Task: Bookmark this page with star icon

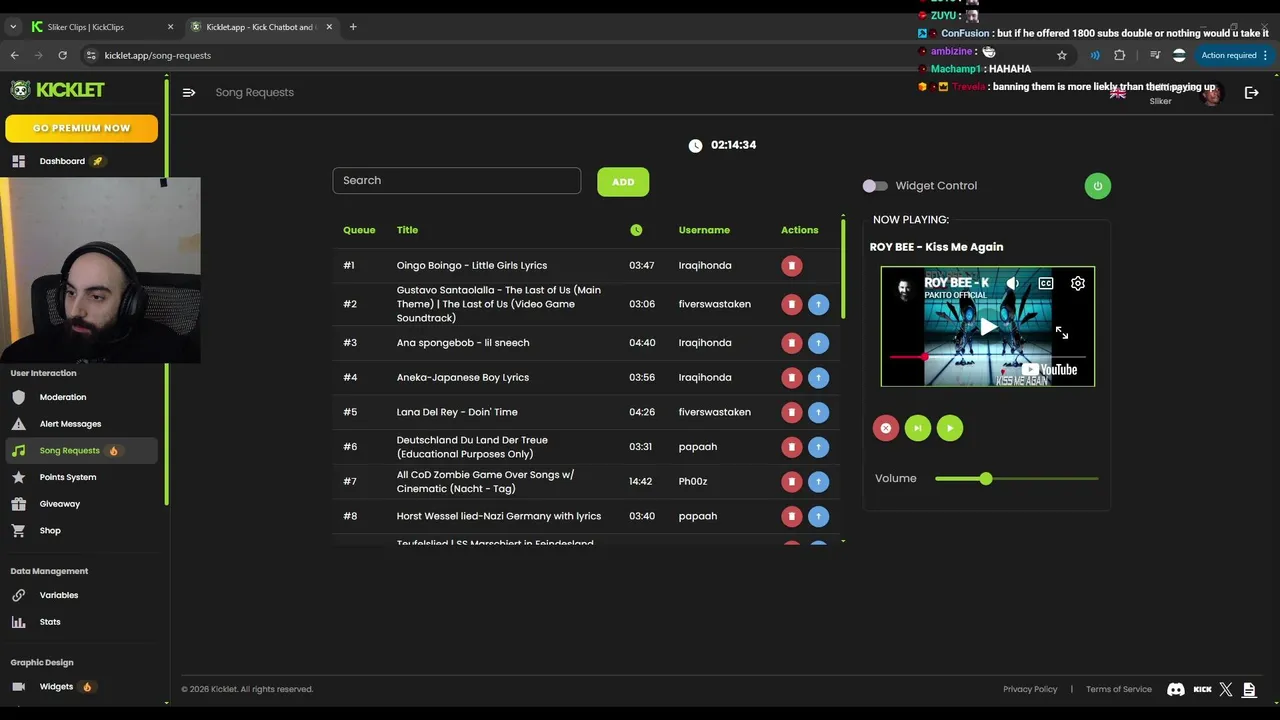Action: (1062, 55)
